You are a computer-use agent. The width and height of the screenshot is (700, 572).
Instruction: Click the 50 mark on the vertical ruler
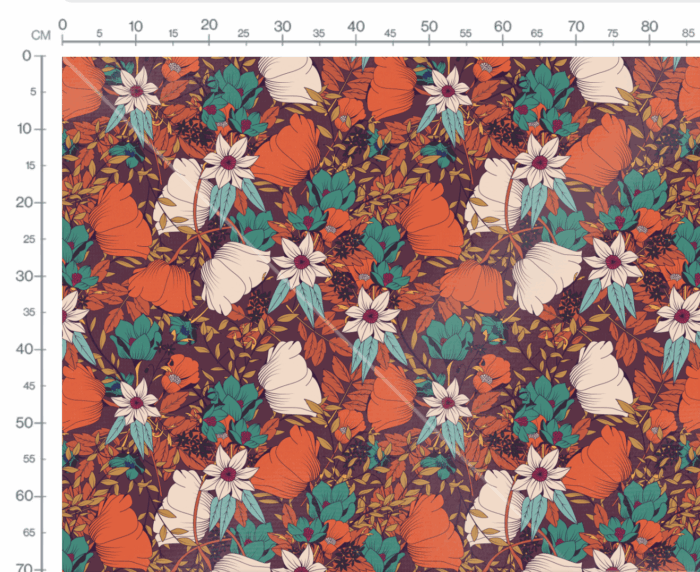tap(24, 422)
